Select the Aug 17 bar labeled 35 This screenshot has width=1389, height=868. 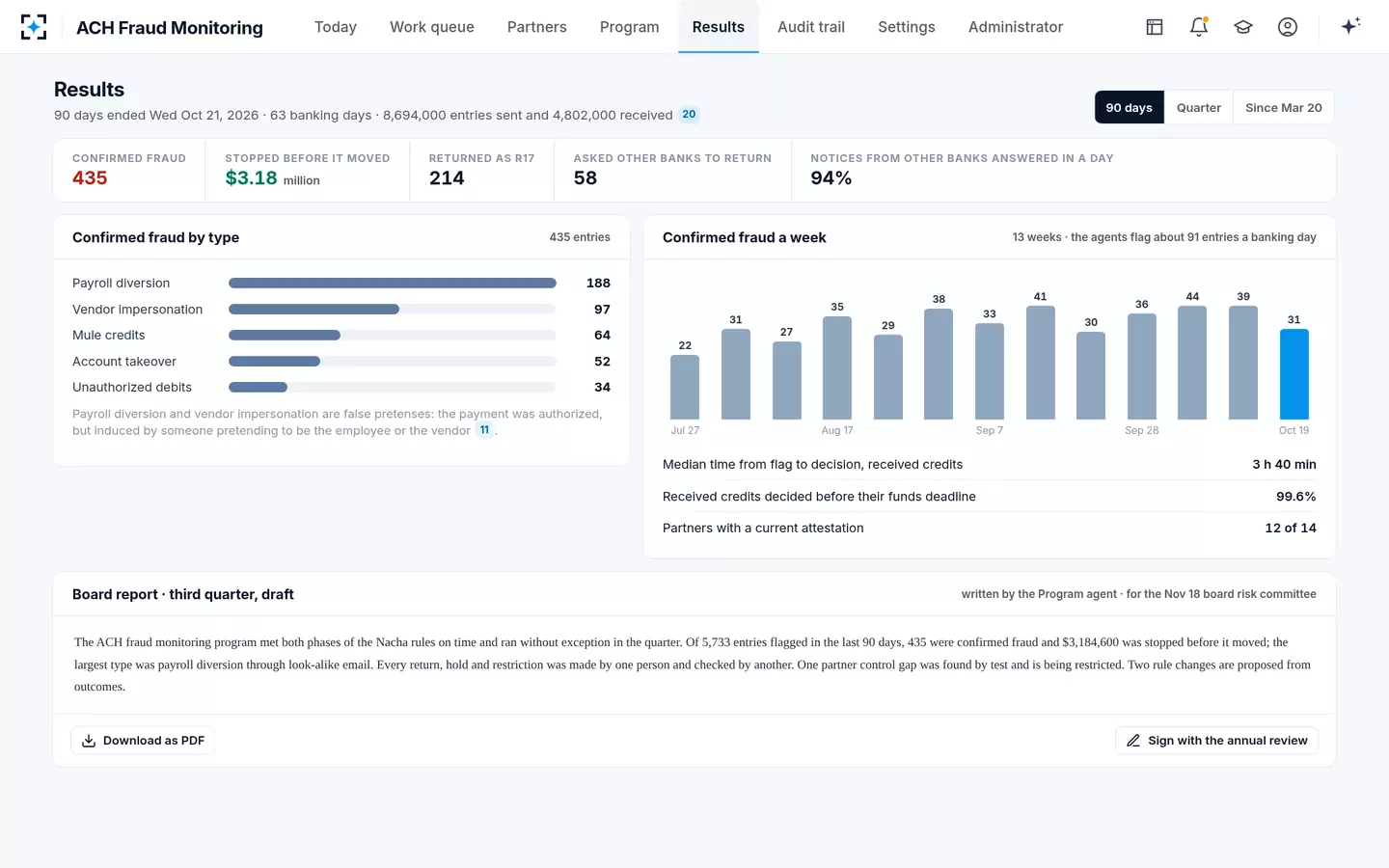tap(837, 367)
